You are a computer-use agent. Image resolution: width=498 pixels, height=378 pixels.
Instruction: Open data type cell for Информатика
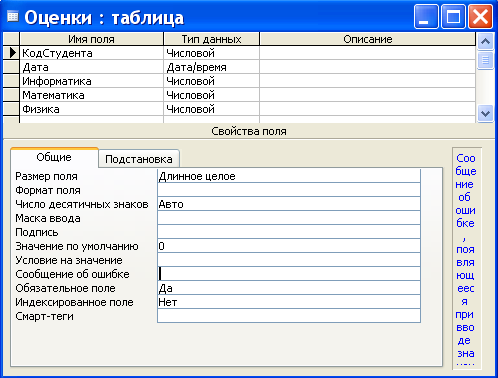pos(211,81)
